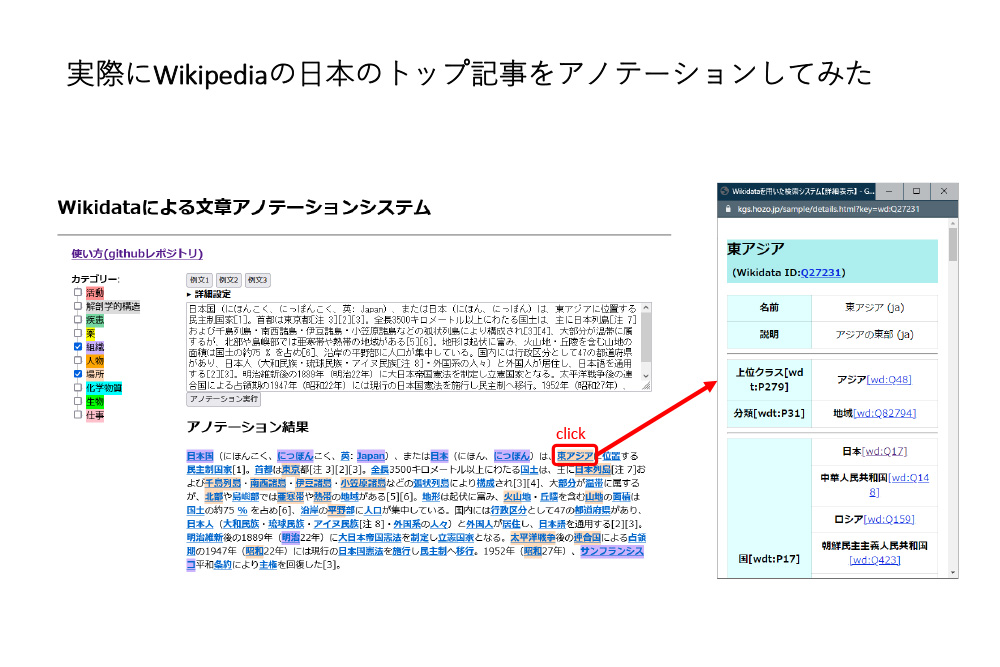Click the details window scrollbar down arrow
Screen dimensions: 1000x667
pyautogui.click(x=953, y=573)
